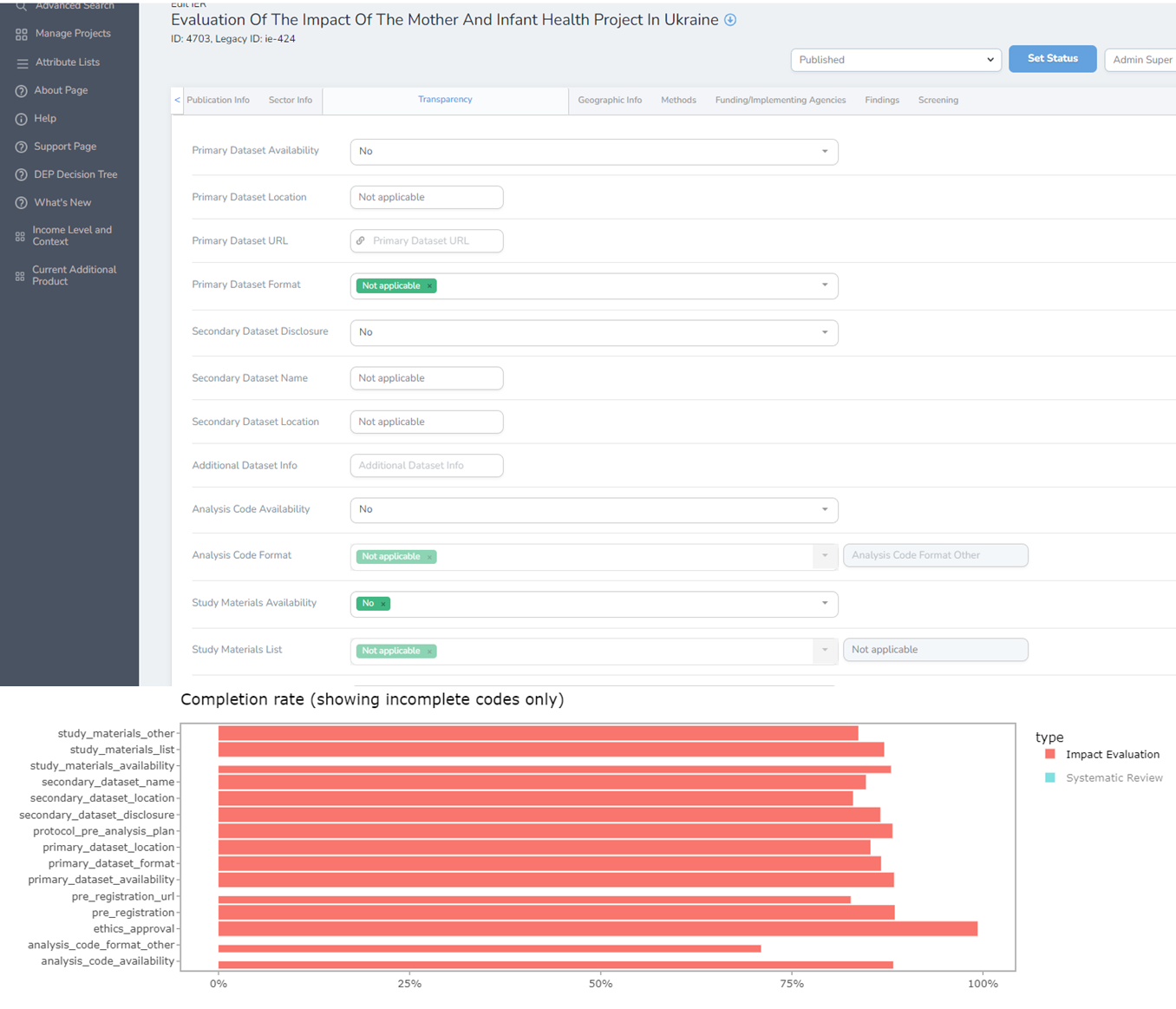Screen dimensions: 1176x1009
Task: Open the Support Page link
Action: (65, 147)
